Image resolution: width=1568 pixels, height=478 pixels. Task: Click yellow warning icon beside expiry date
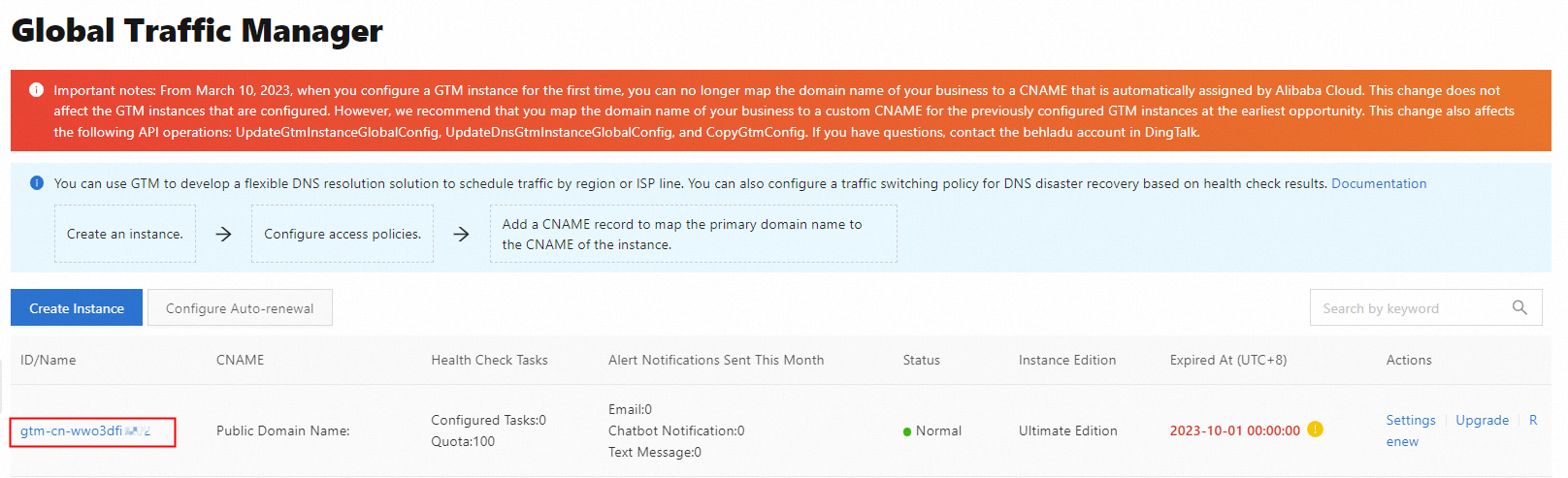[x=1316, y=430]
